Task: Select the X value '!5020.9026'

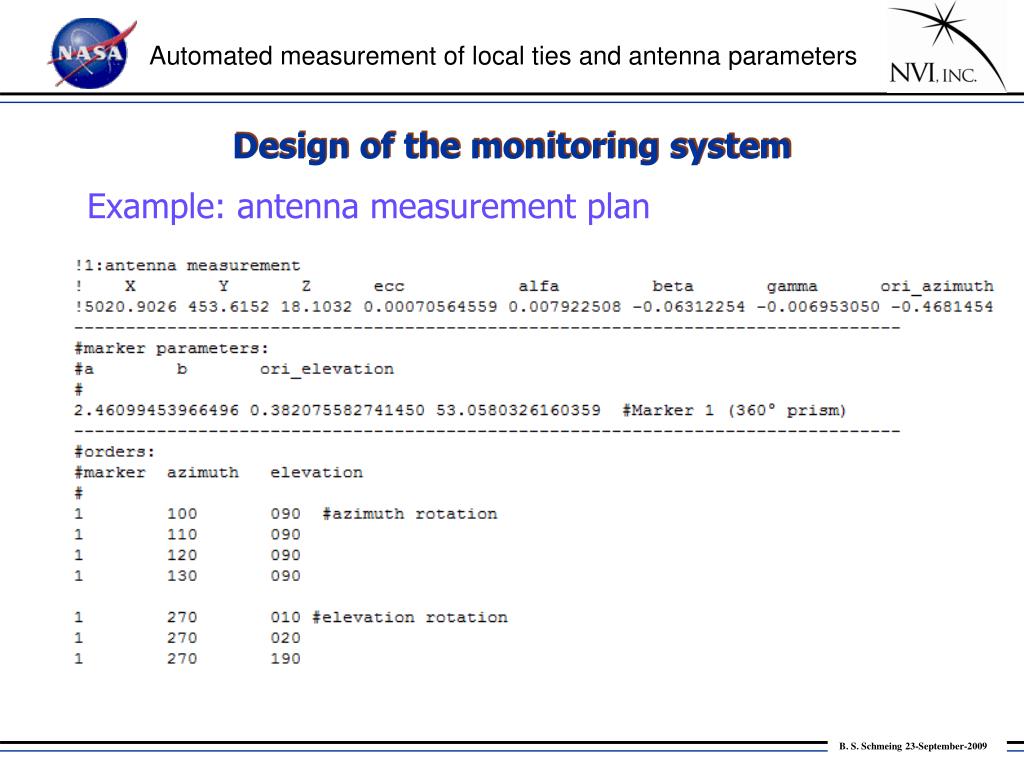Action: [125, 307]
